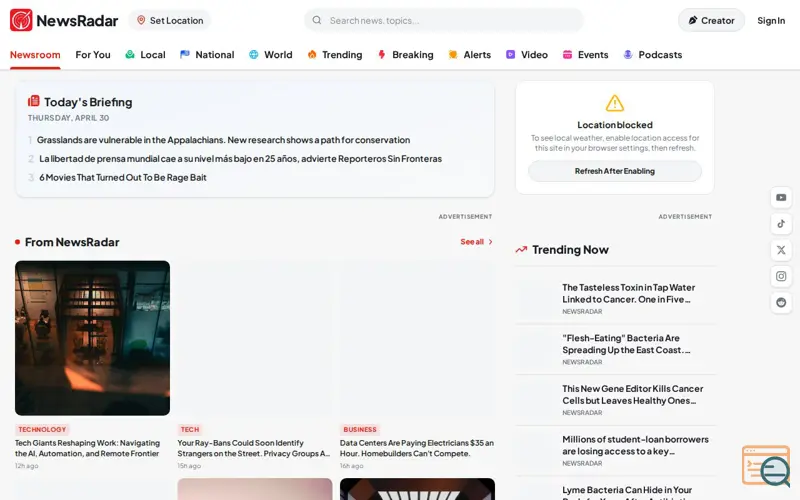Click the magnifier icon in search bar
The height and width of the screenshot is (500, 800).
coord(317,20)
